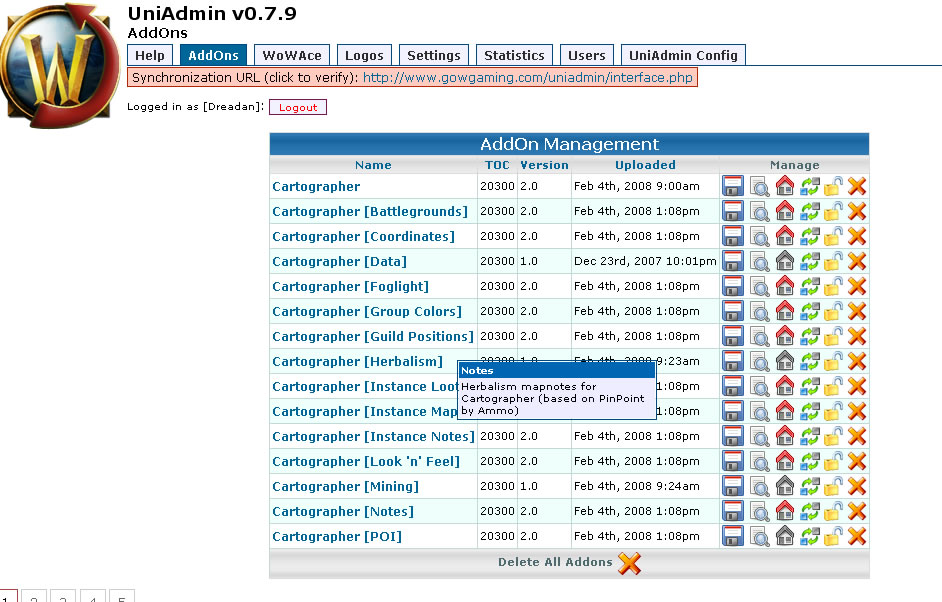The image size is (942, 602).
Task: Click floppy disk icon for Cartographer [Look 'n' Feel]
Action: (x=732, y=461)
